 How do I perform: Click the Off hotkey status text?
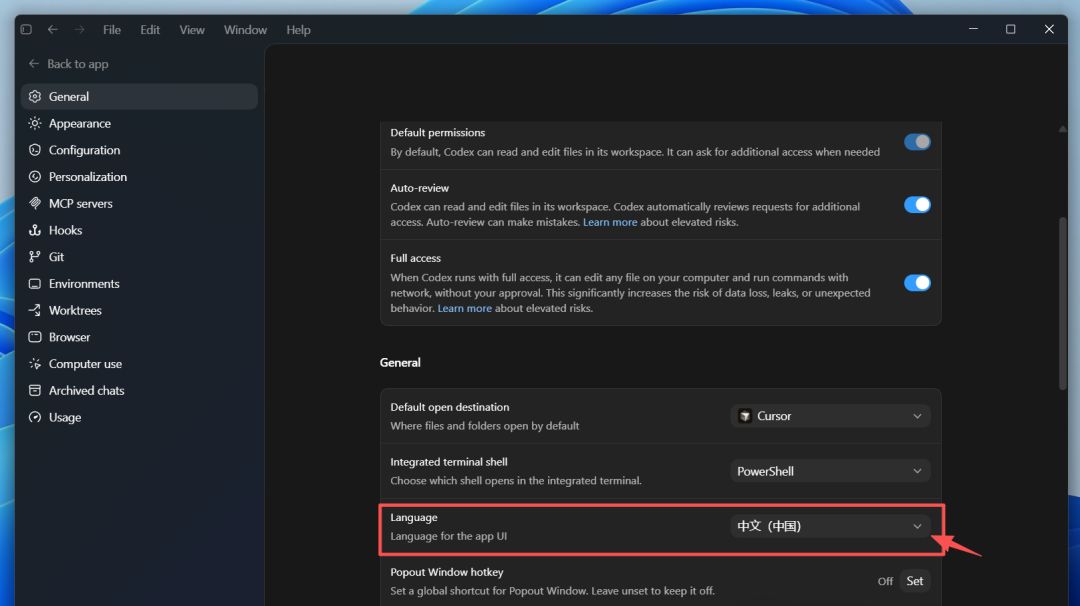[x=885, y=581]
